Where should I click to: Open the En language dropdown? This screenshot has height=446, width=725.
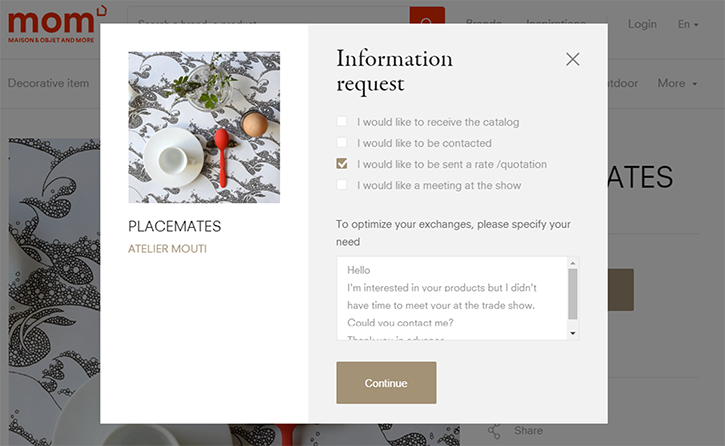pyautogui.click(x=688, y=24)
